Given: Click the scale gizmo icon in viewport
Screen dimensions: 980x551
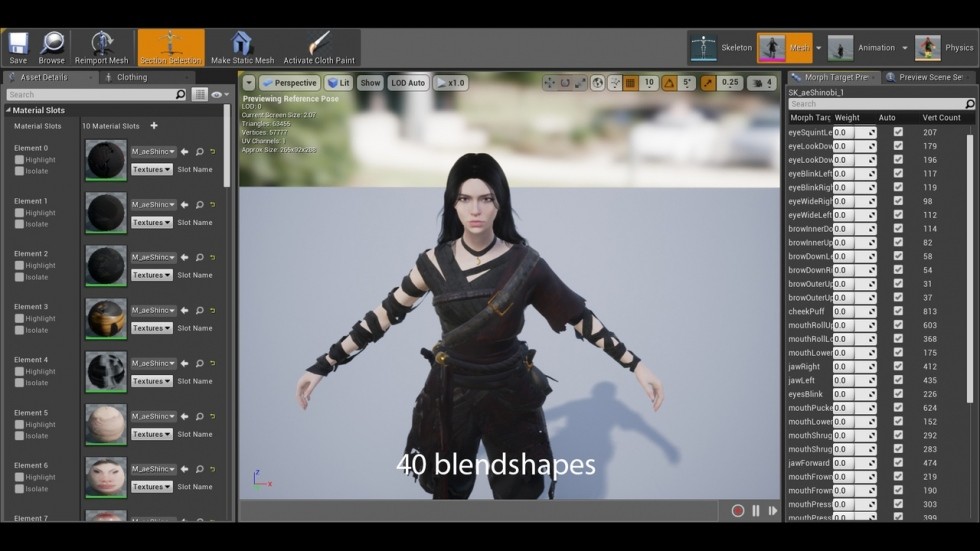Looking at the screenshot, I should click(581, 82).
